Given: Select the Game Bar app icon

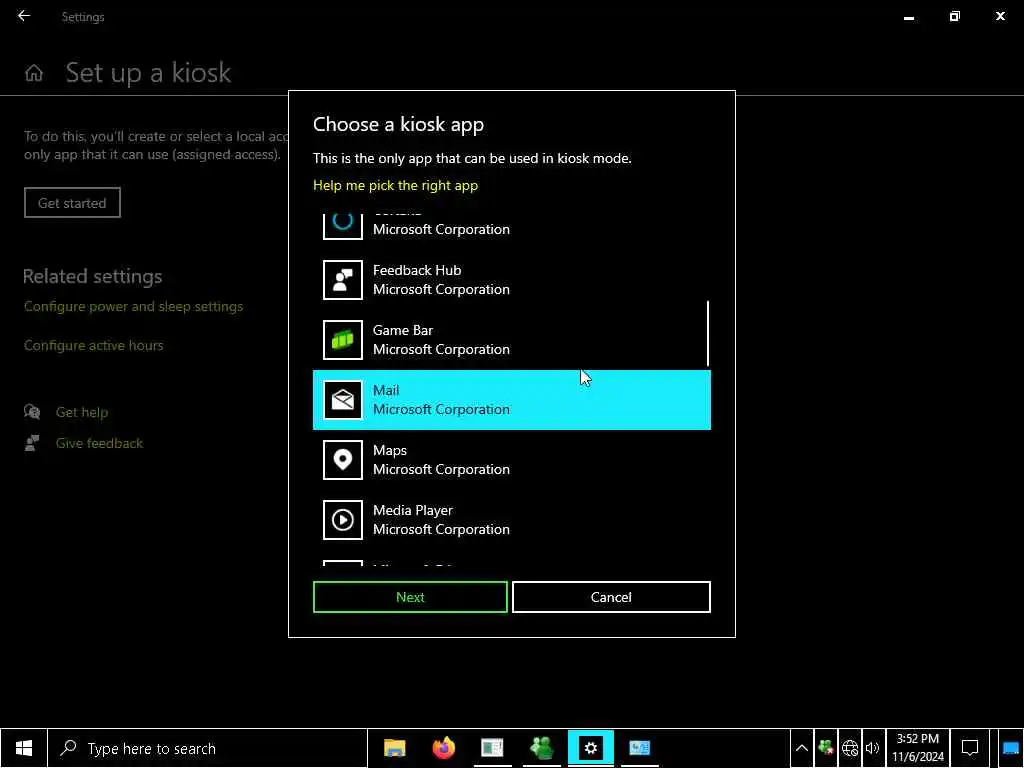Looking at the screenshot, I should (343, 340).
